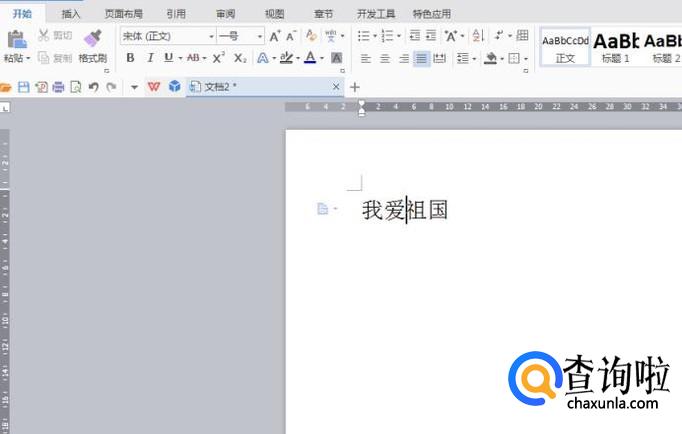Click the superscript X² icon

218,58
